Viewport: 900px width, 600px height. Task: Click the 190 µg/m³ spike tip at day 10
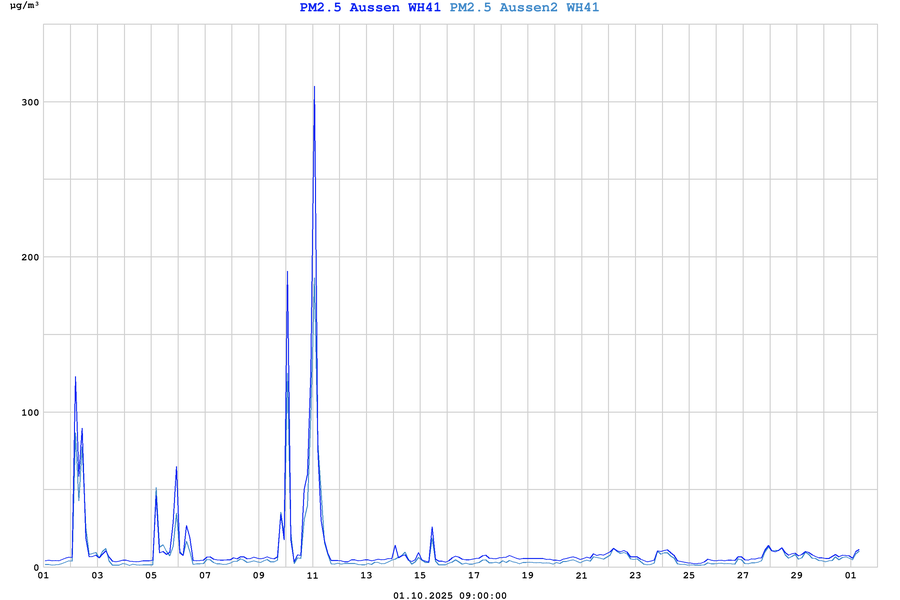click(287, 272)
